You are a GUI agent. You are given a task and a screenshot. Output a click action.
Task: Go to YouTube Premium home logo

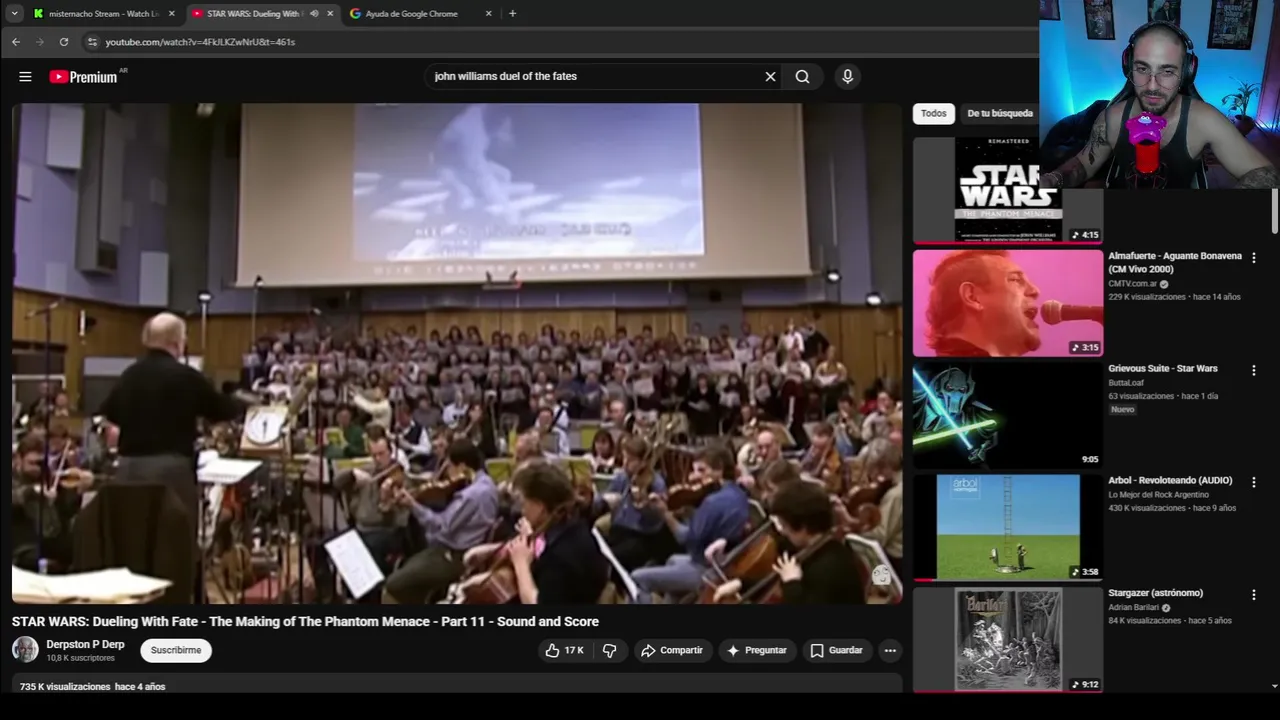pyautogui.click(x=83, y=77)
